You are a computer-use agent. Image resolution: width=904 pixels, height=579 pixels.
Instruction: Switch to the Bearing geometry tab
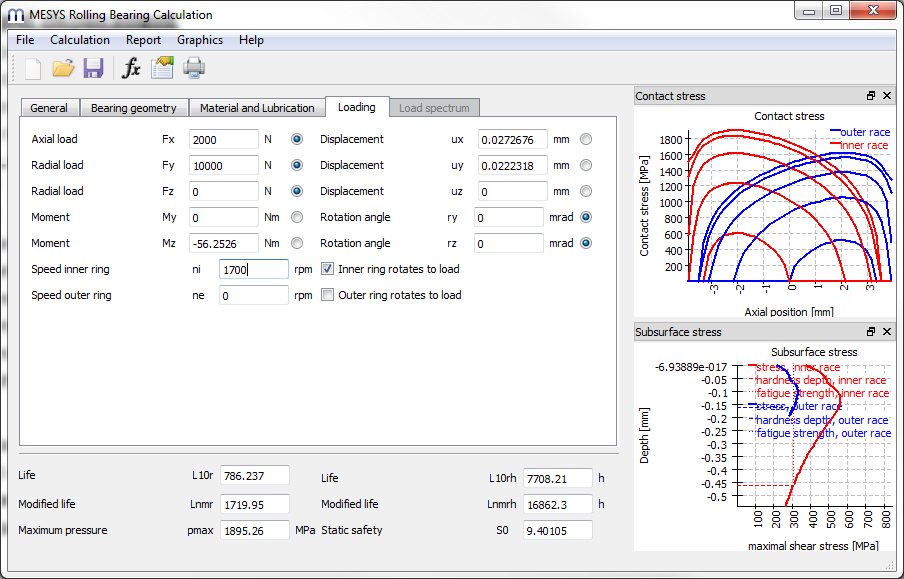[x=133, y=108]
